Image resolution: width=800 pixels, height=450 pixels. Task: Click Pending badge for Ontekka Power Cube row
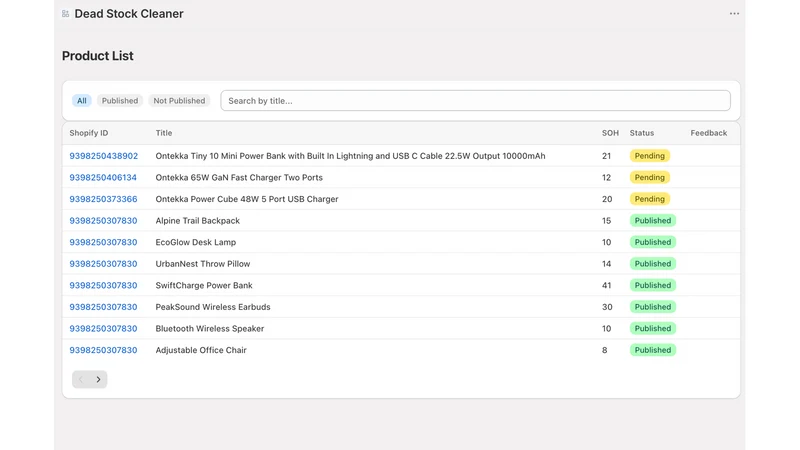[x=649, y=199]
